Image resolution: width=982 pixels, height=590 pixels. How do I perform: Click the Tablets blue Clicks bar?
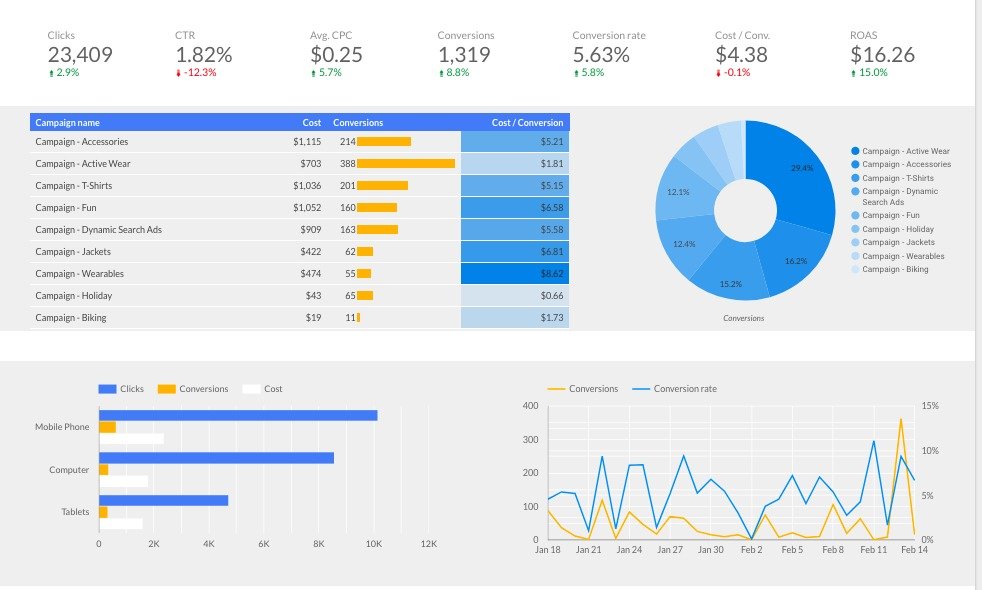tap(163, 500)
